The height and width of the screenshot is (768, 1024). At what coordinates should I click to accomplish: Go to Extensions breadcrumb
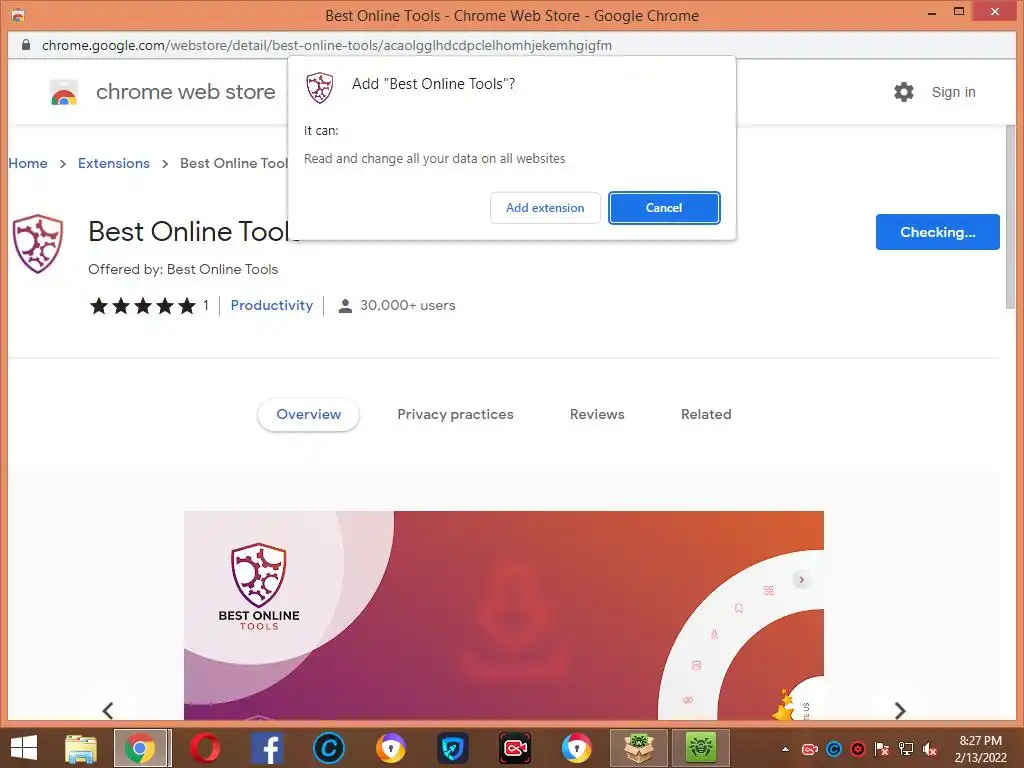114,163
